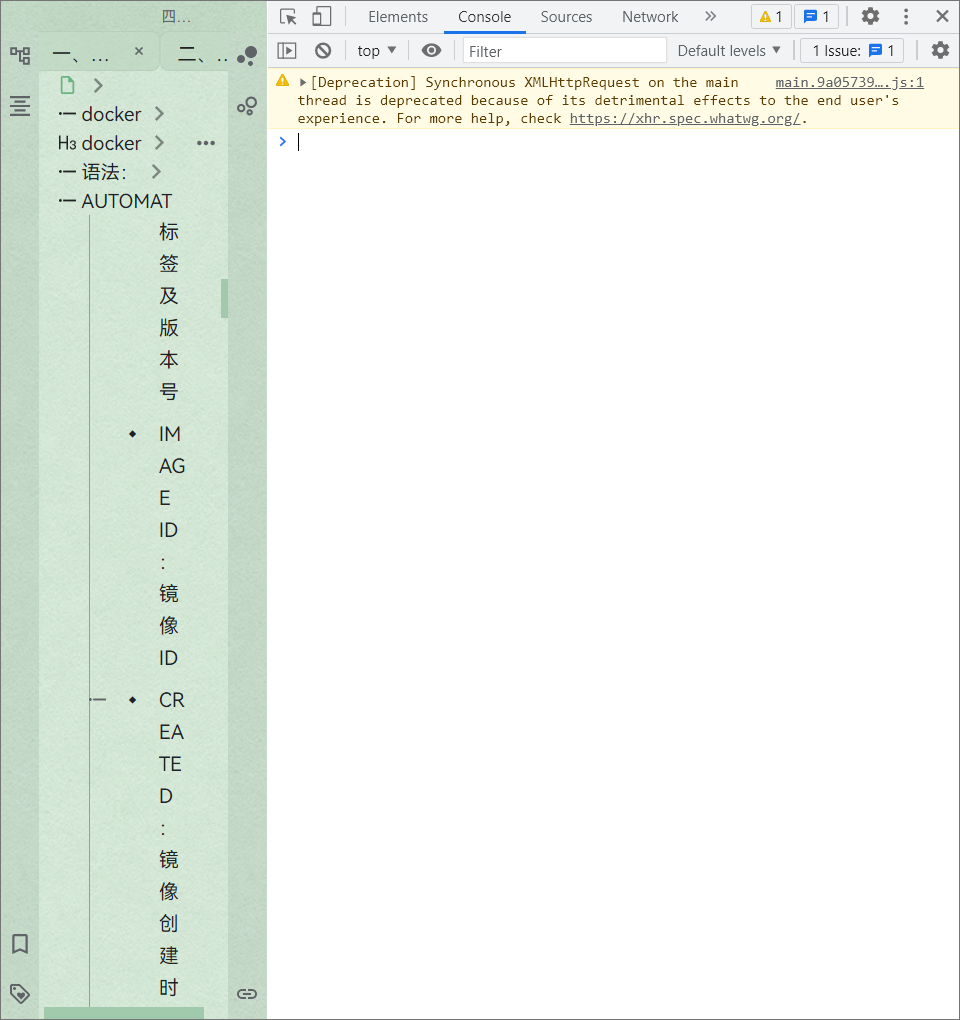The image size is (960, 1020).
Task: Focus the console Filter field
Action: pos(565,51)
